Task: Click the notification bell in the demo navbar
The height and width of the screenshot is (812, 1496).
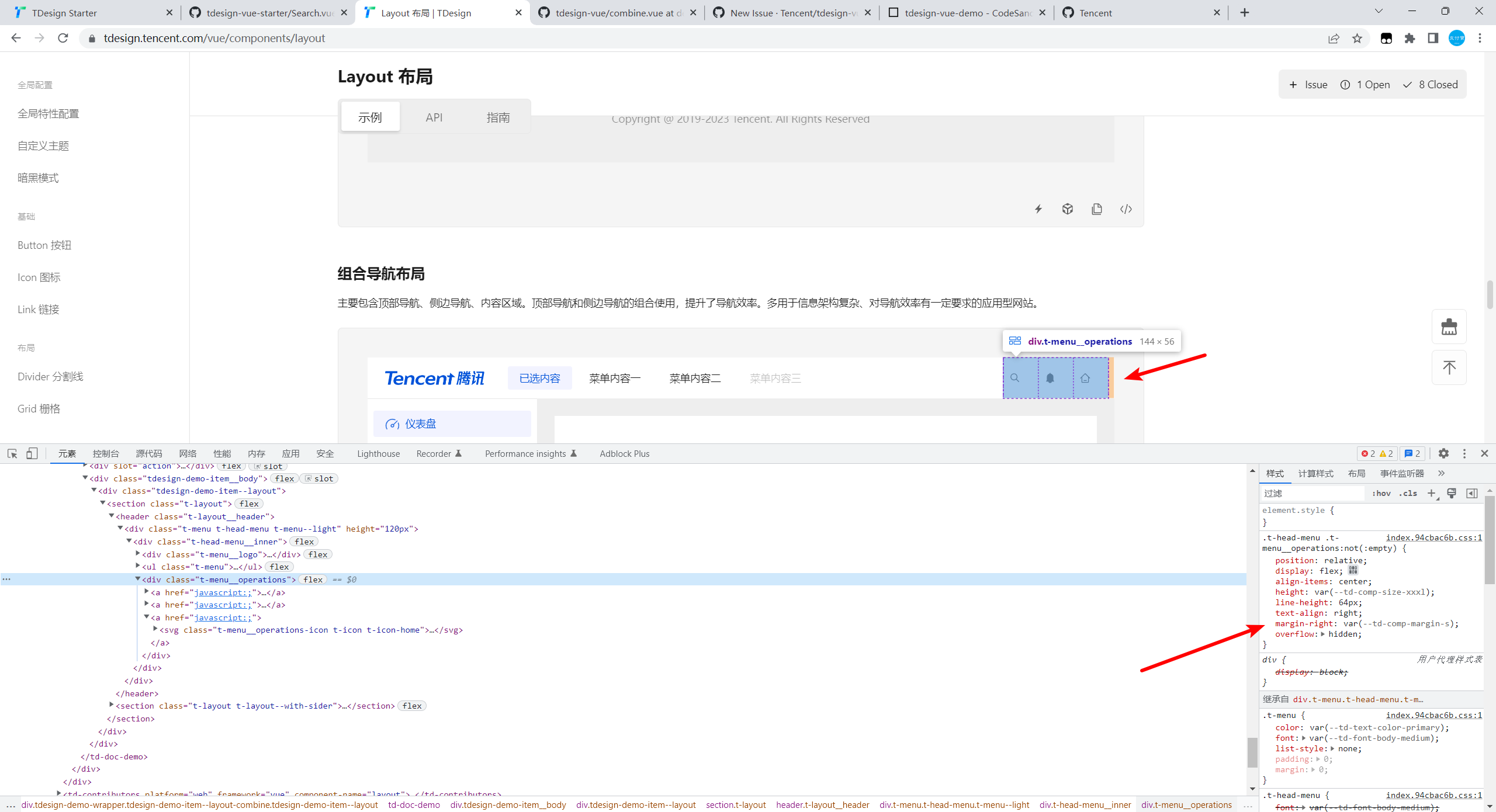Action: 1050,378
